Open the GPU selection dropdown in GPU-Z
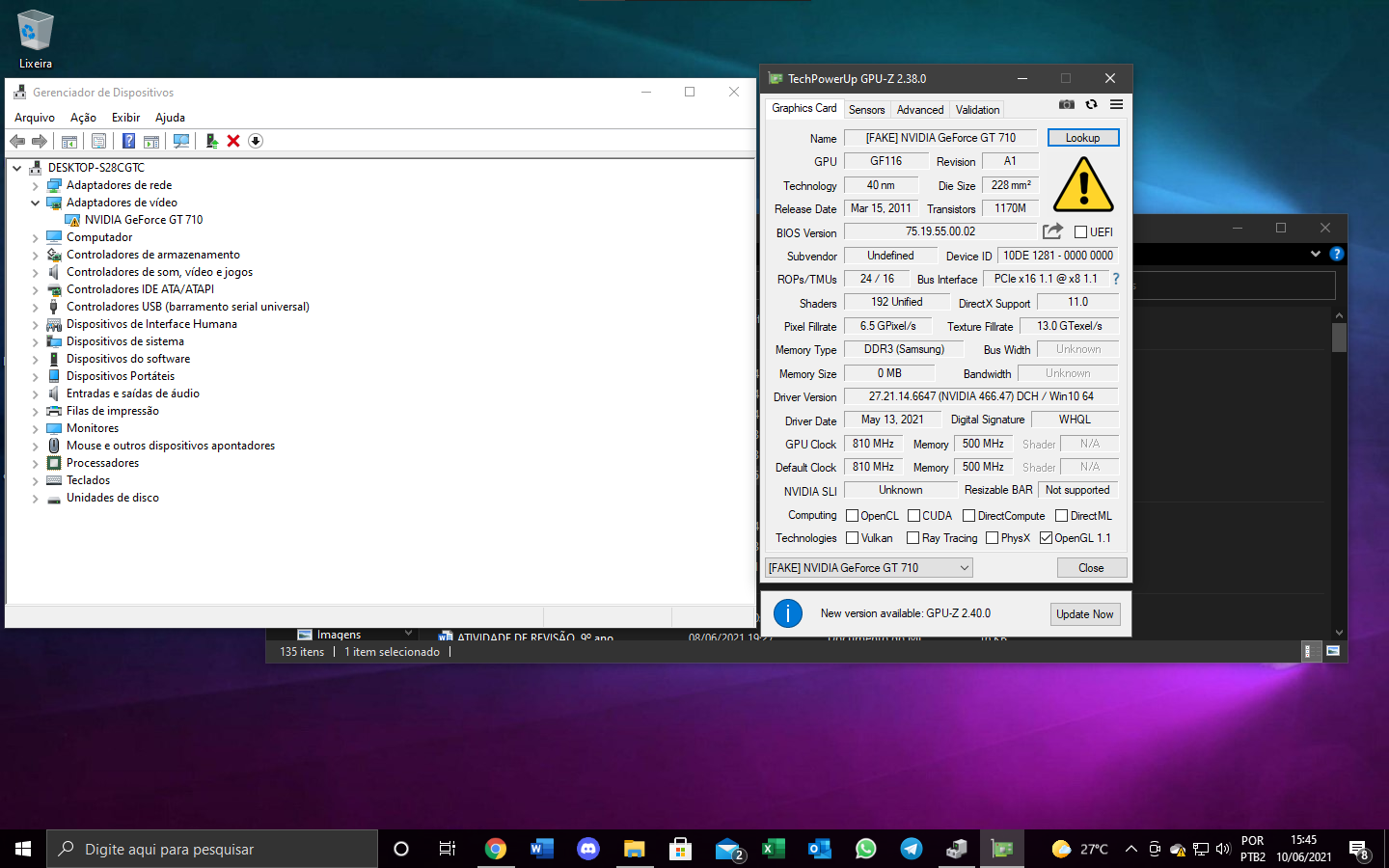The width and height of the screenshot is (1389, 868). [868, 568]
